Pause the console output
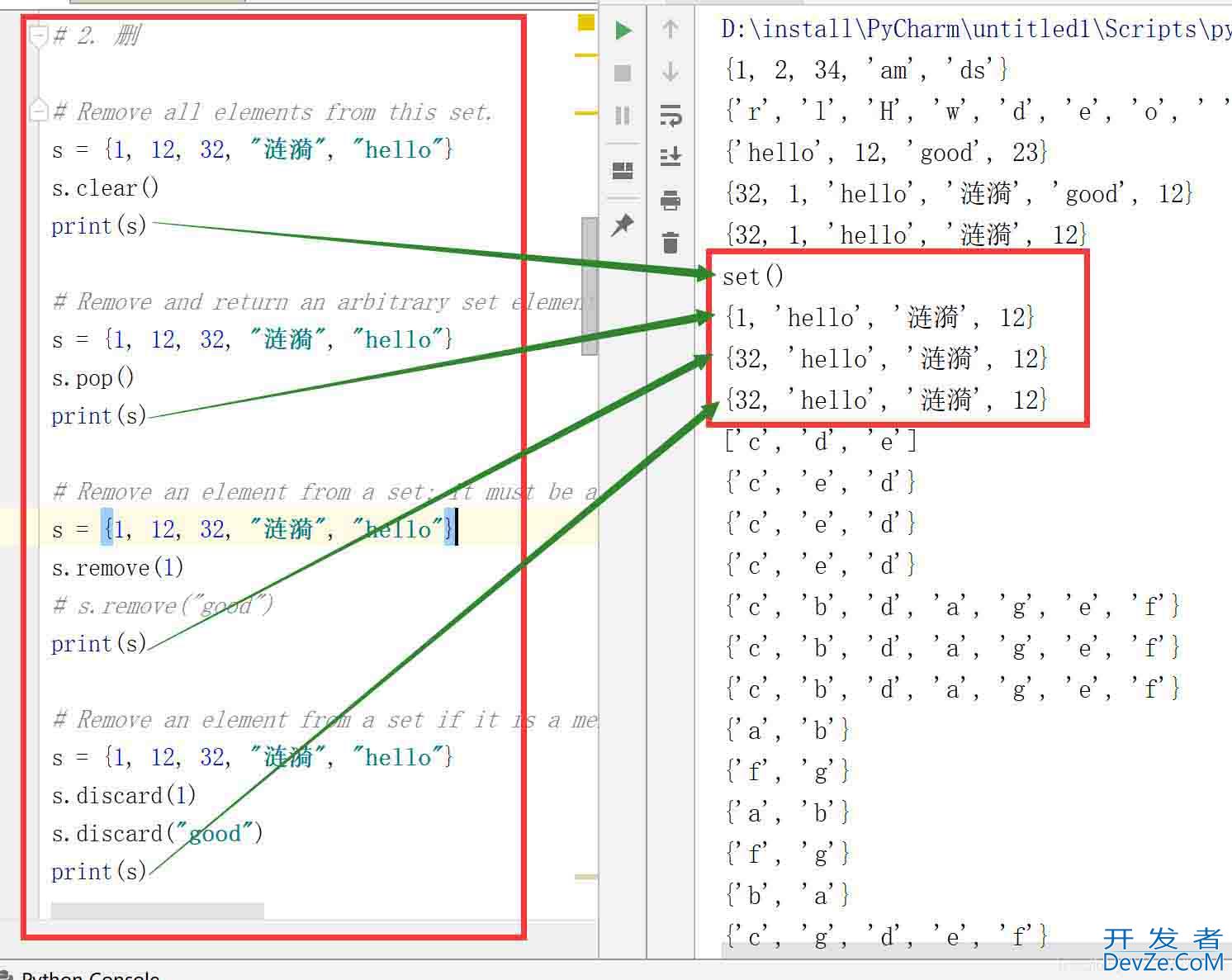Screen dimensions: 1232x980 tap(623, 115)
